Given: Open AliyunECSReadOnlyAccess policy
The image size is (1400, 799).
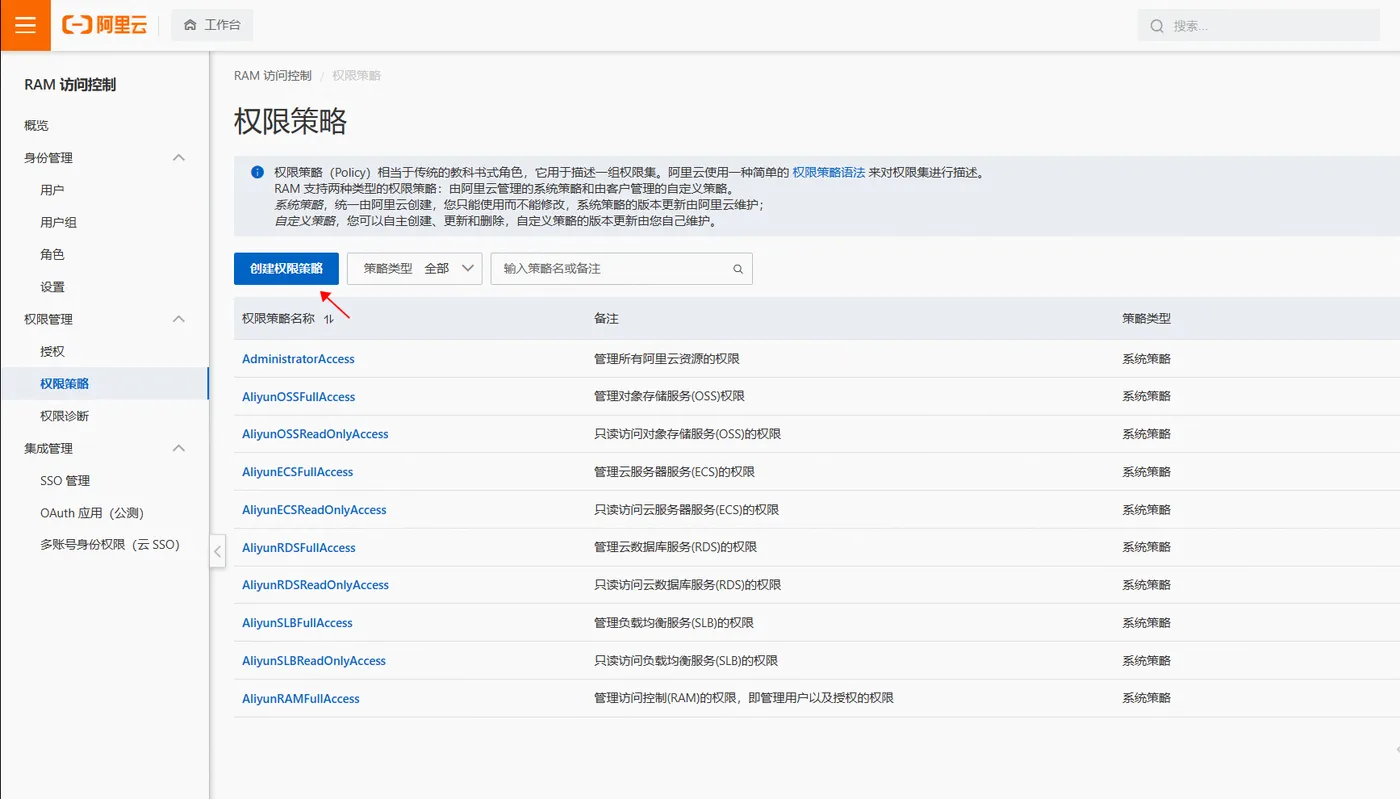Looking at the screenshot, I should click(x=314, y=510).
